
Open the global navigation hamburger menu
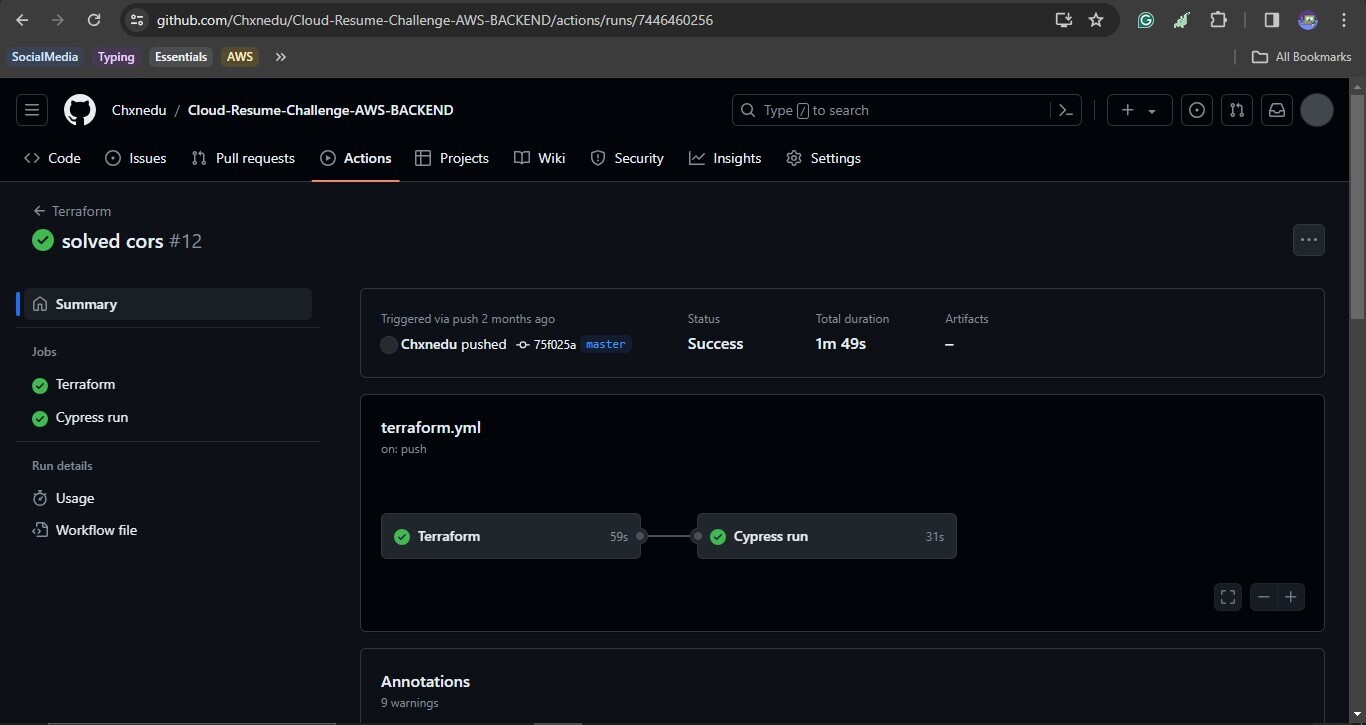pos(31,110)
